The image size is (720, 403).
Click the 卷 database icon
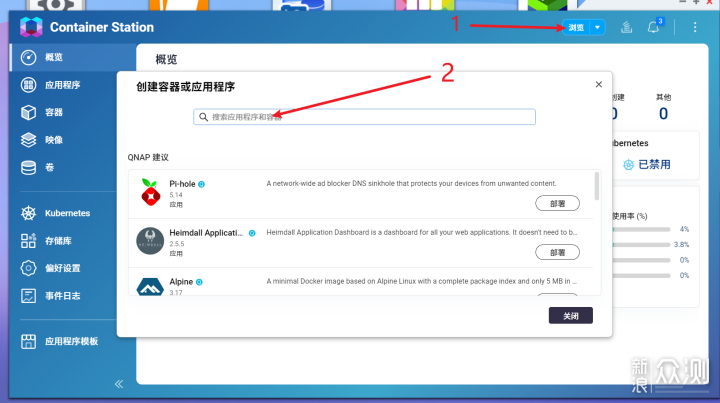pyautogui.click(x=28, y=168)
